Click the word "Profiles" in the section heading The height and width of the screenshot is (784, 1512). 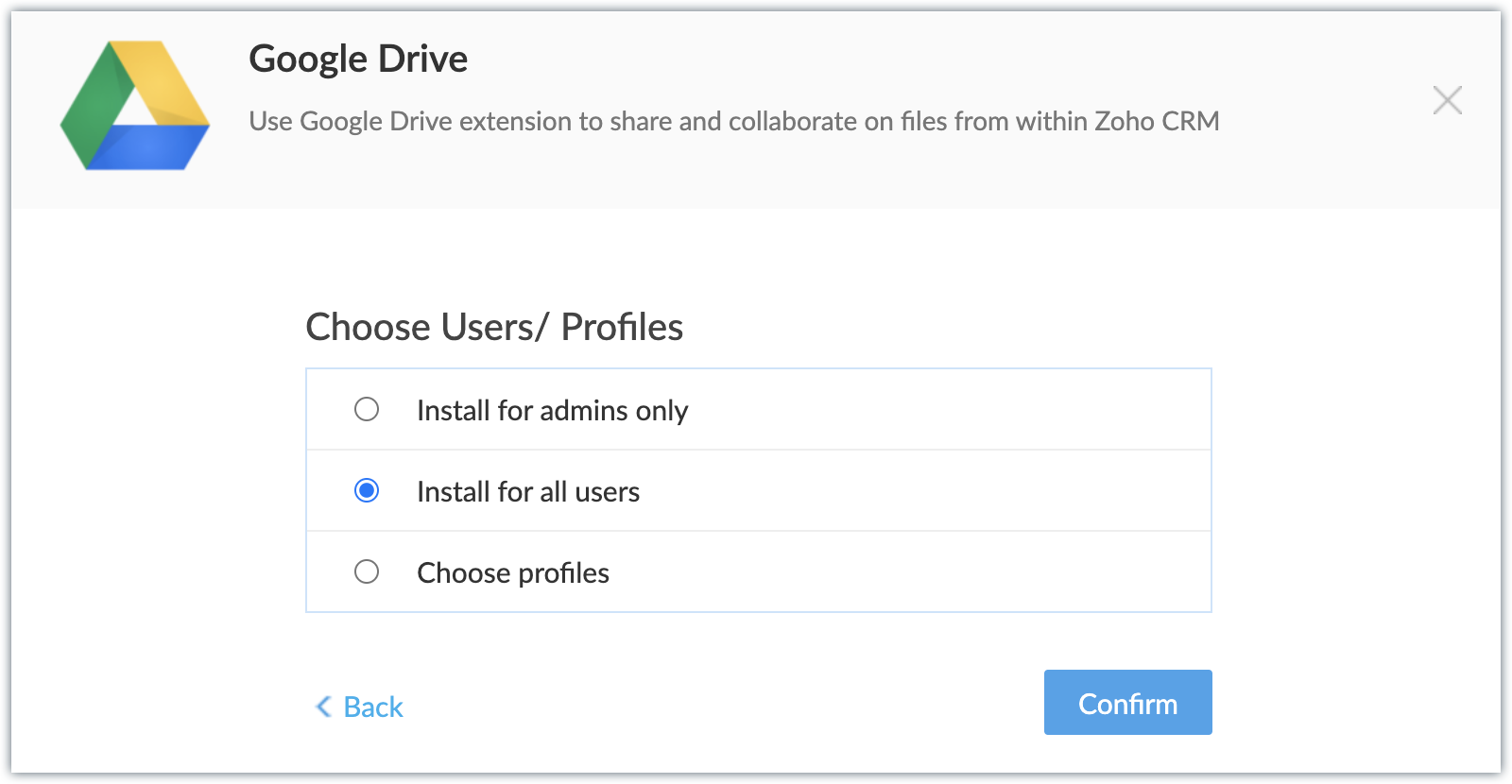point(622,327)
